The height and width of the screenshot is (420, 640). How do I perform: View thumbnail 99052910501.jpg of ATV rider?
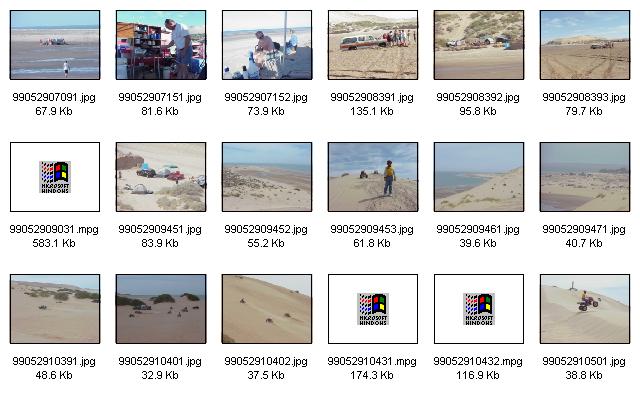[x=585, y=309]
